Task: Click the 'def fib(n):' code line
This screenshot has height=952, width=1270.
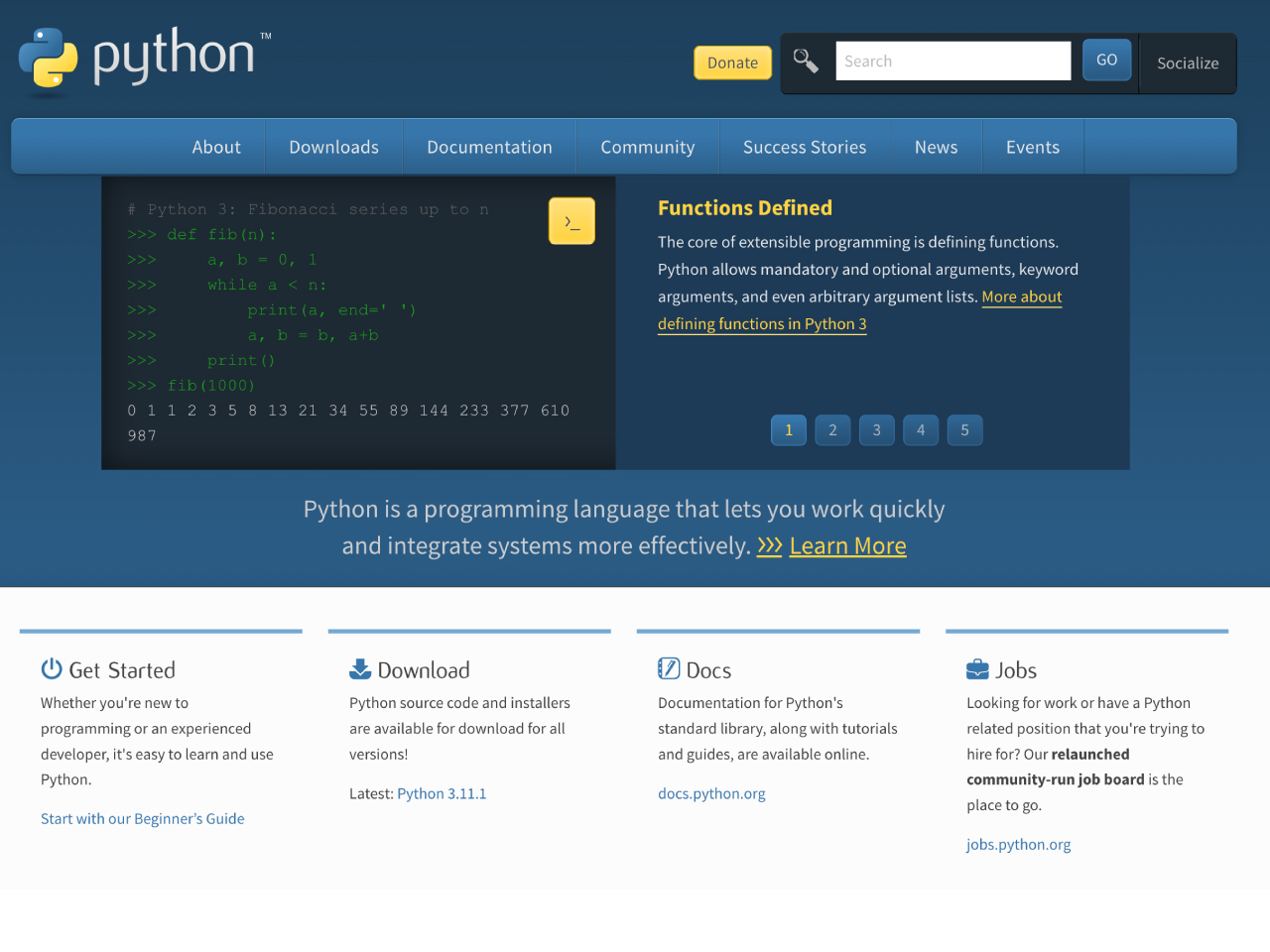Action: pos(202,235)
